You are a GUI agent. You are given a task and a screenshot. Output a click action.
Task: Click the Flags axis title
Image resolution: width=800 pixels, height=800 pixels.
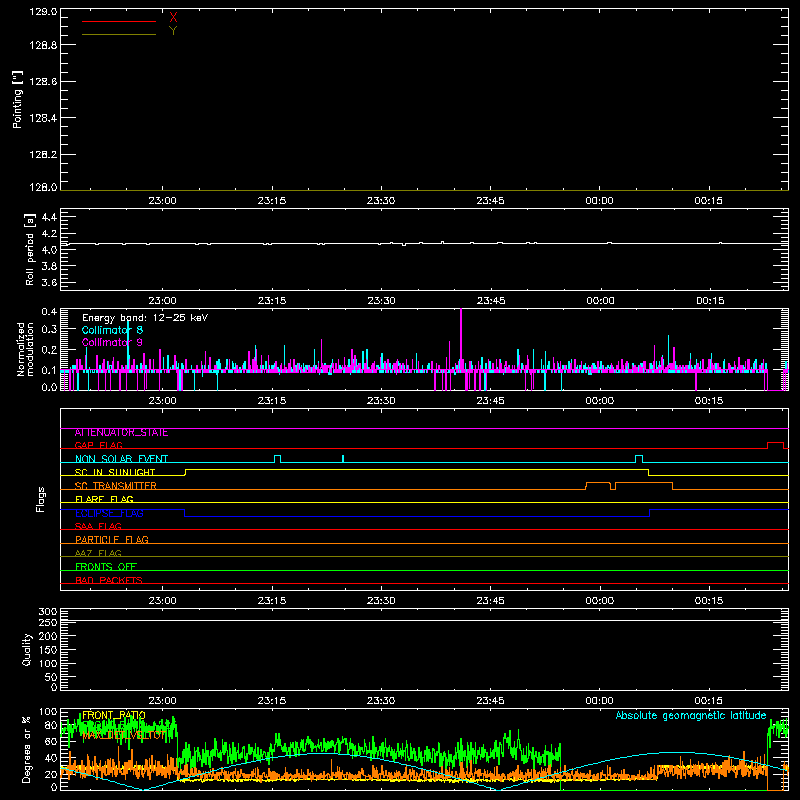(40, 499)
